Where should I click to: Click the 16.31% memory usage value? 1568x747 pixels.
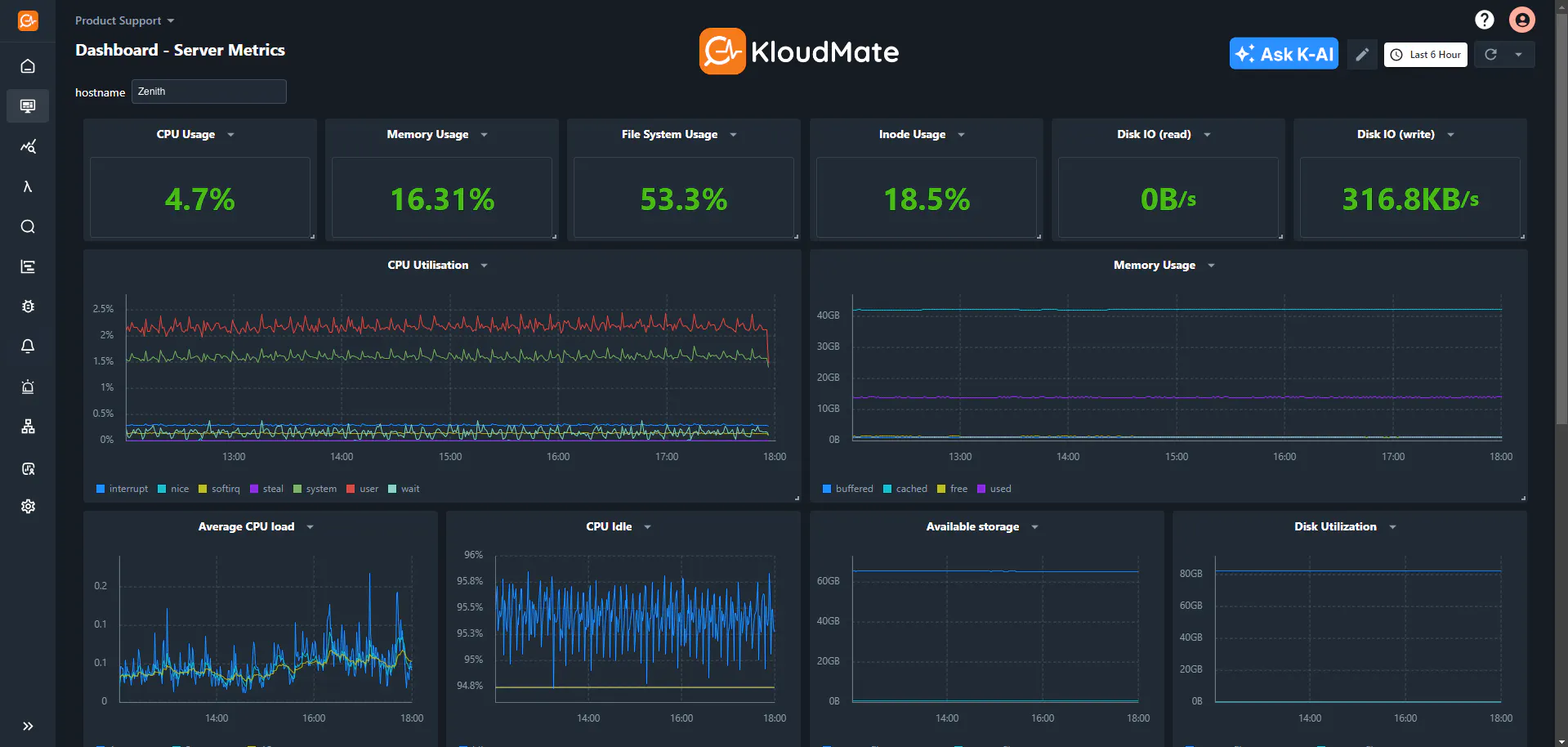[x=442, y=199]
